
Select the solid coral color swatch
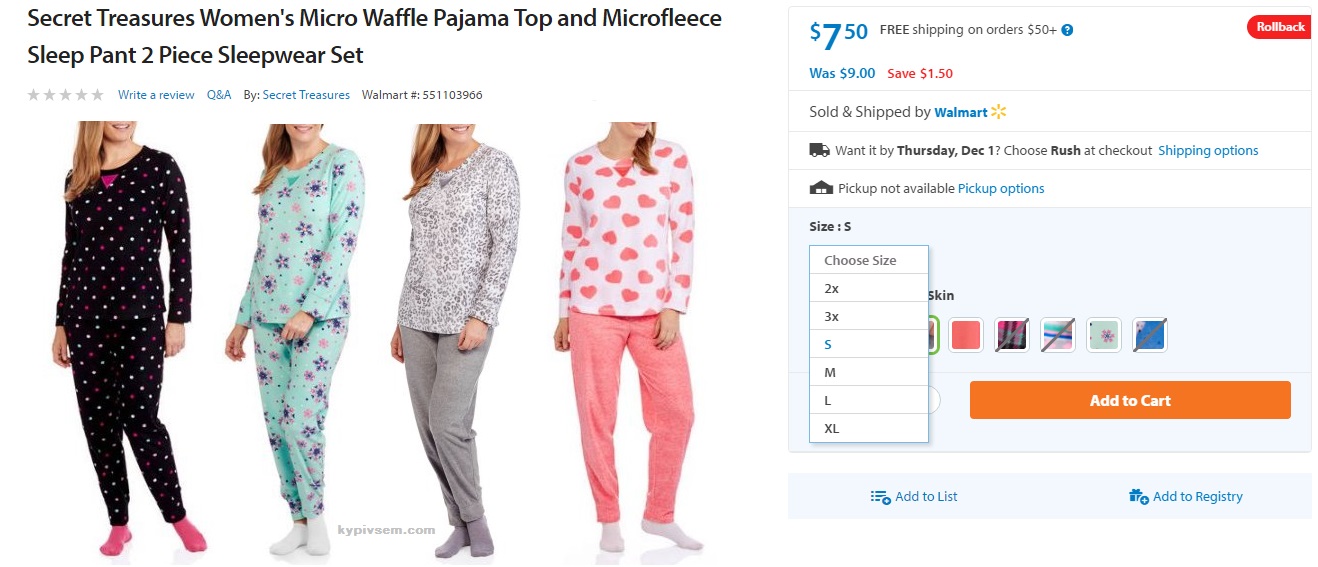point(966,335)
